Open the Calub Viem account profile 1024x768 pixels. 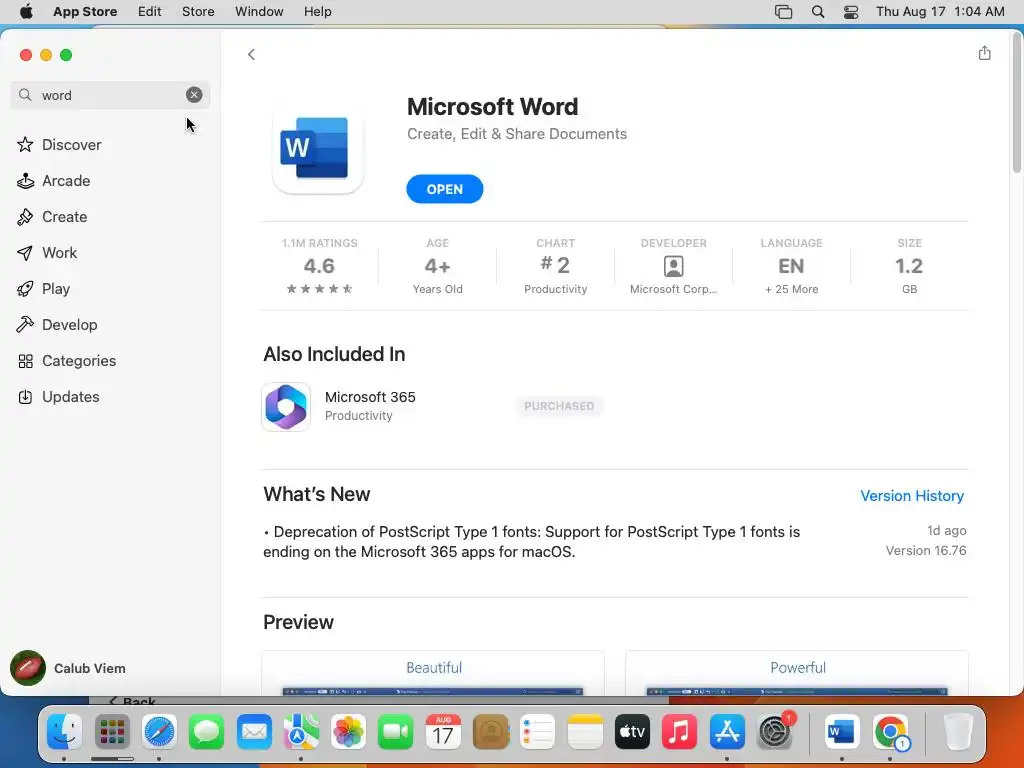68,668
